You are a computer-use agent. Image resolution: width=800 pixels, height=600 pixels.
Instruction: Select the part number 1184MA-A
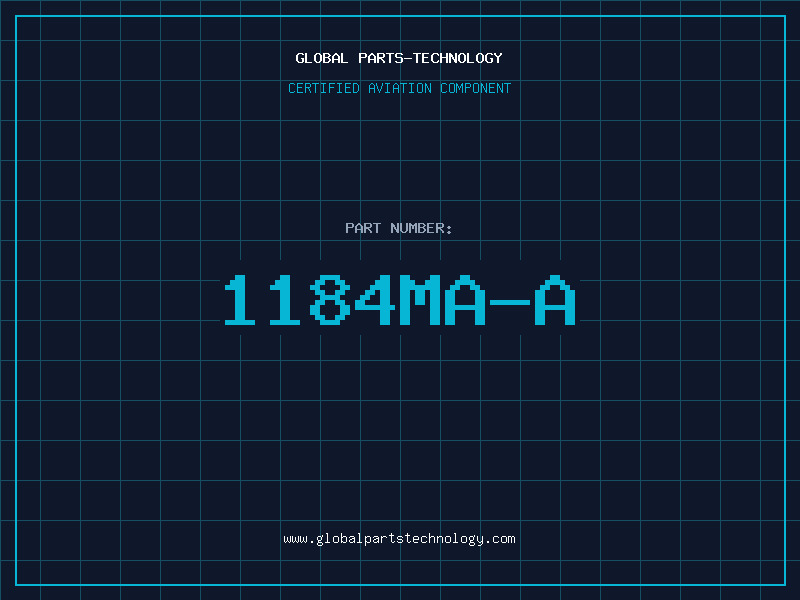pyautogui.click(x=400, y=300)
